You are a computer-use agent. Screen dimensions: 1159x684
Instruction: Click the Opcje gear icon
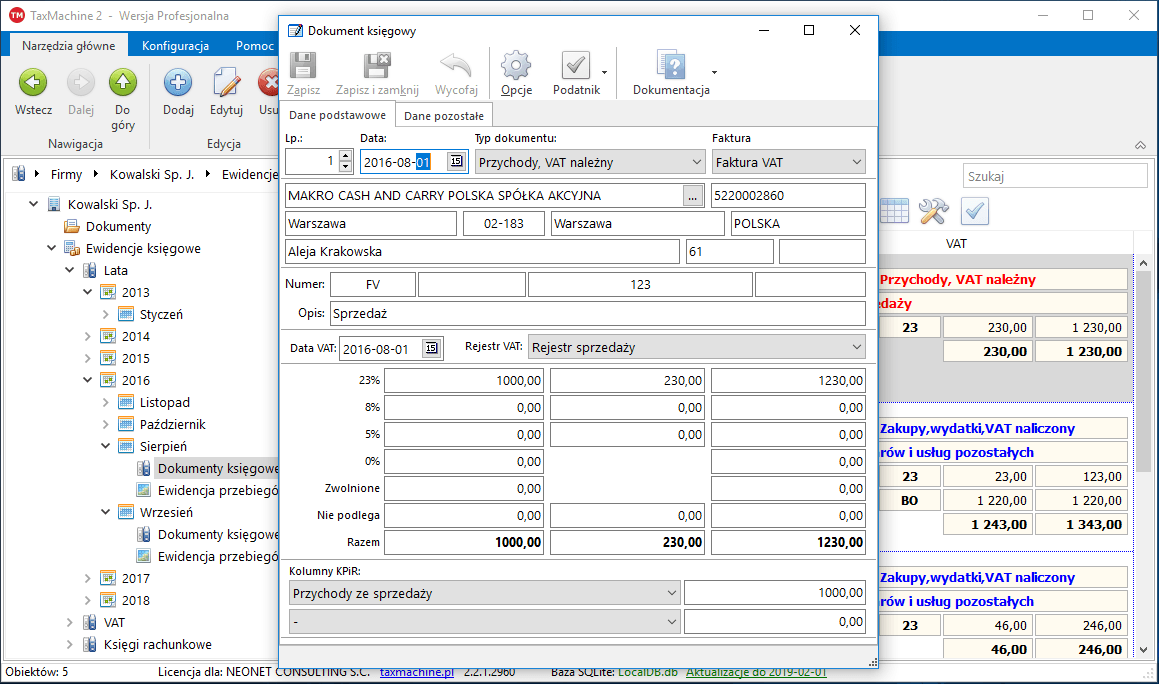click(x=516, y=67)
